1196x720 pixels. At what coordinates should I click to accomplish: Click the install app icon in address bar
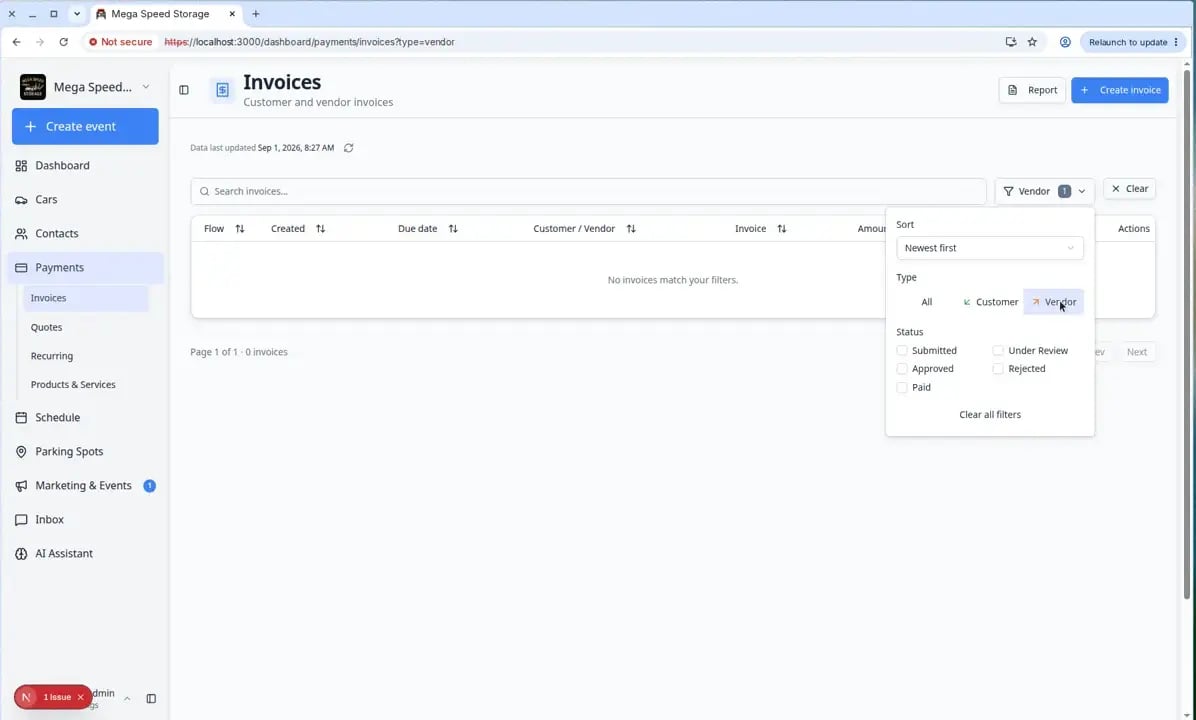click(1011, 42)
